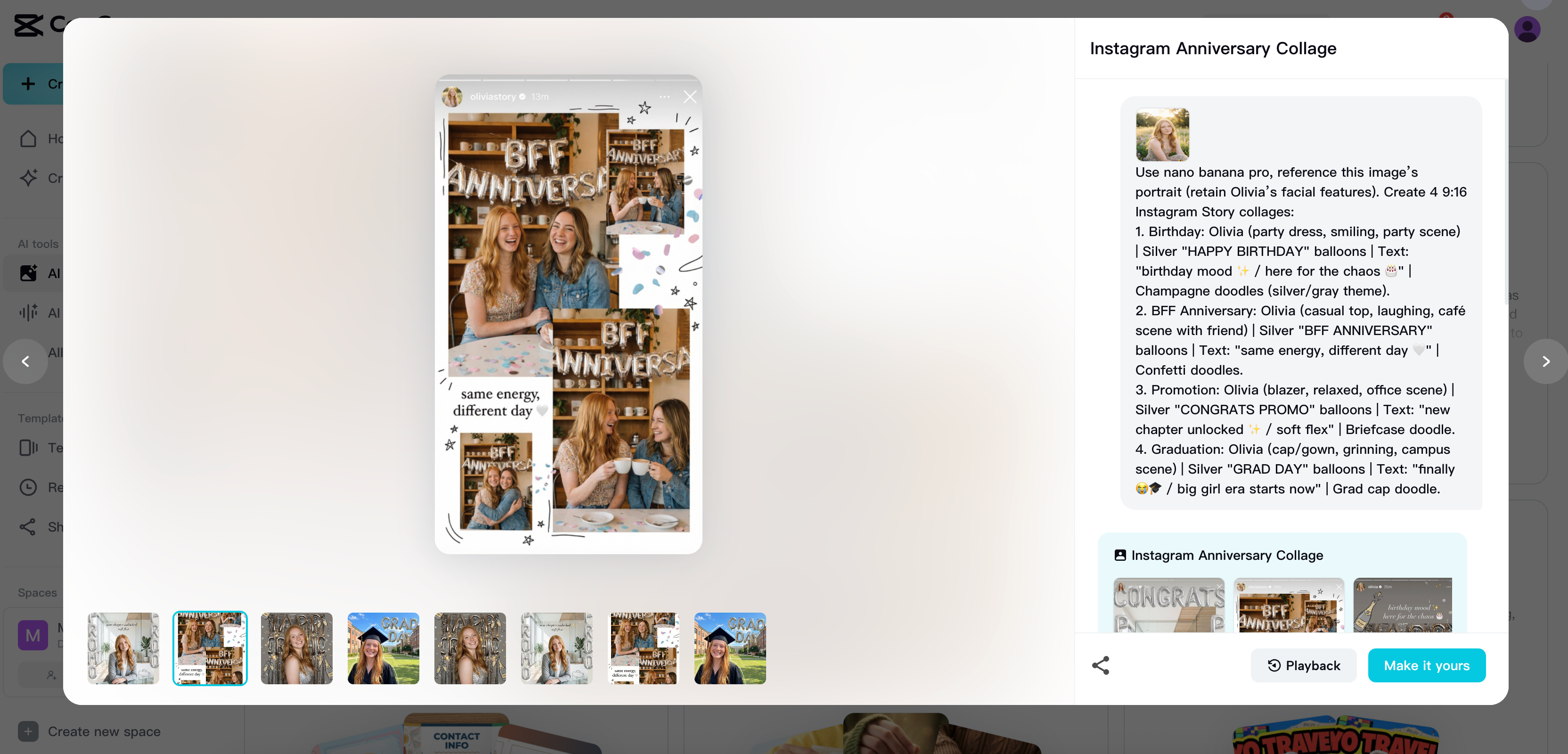Select the last Grad Day filmstrip thumbnail
The height and width of the screenshot is (754, 1568).
pyautogui.click(x=730, y=648)
